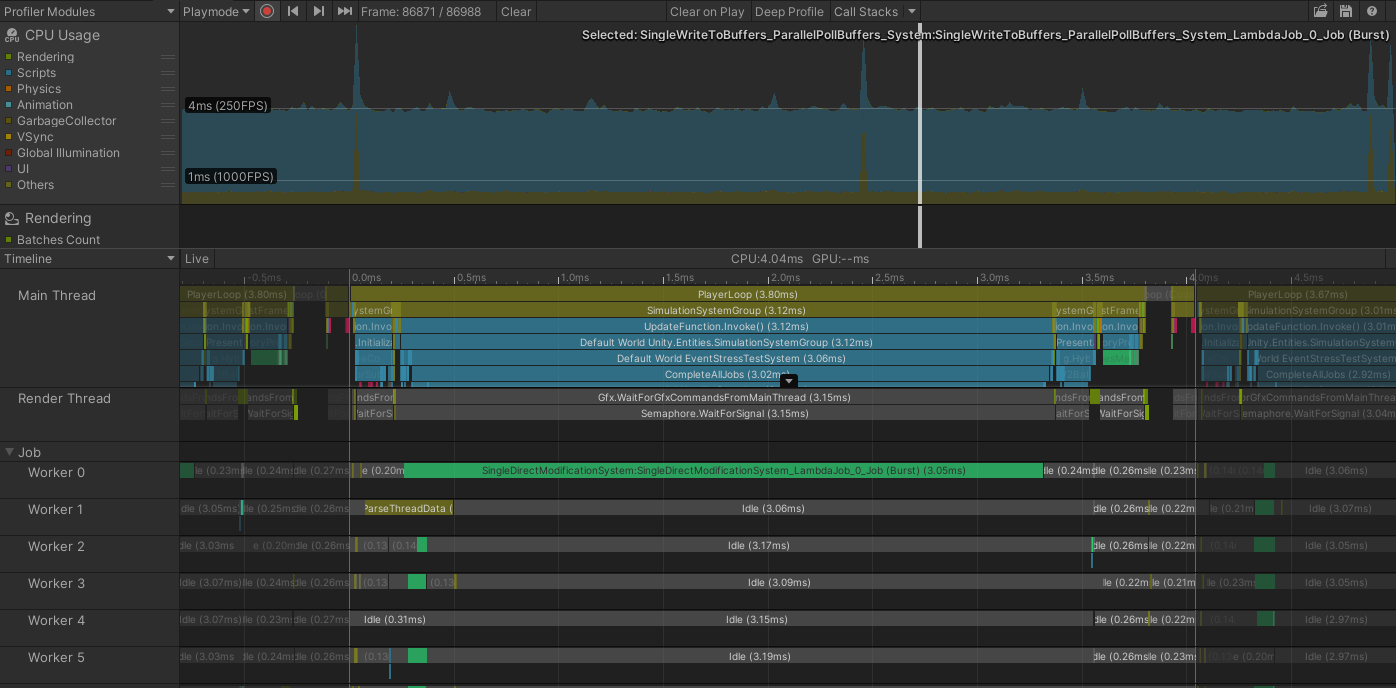1396x688 pixels.
Task: Click the Call Stacks button
Action: click(864, 11)
